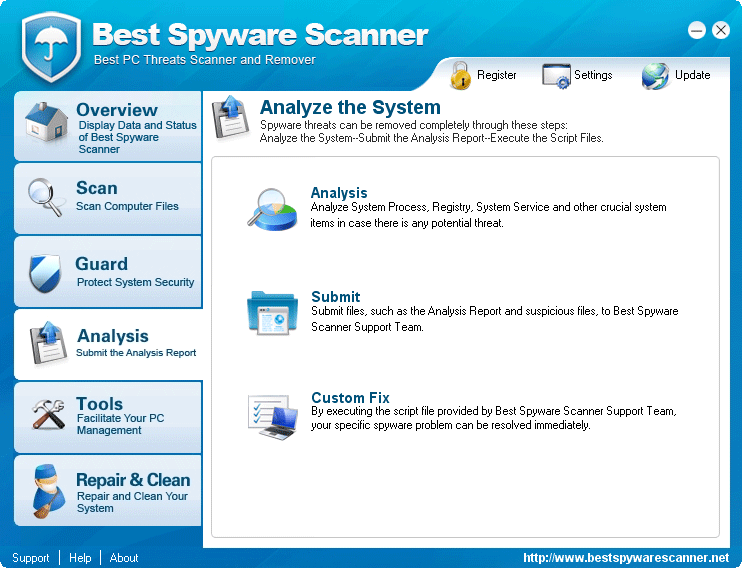Click 'By executing the script file' description
The image size is (742, 568).
pos(494,418)
